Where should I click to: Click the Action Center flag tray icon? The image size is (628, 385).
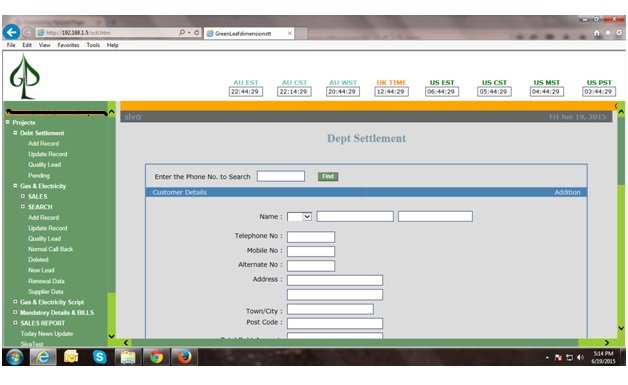click(x=558, y=357)
